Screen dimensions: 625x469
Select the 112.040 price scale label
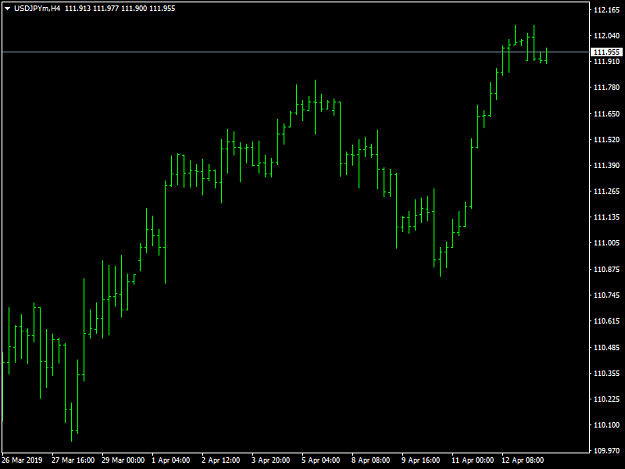pyautogui.click(x=607, y=36)
